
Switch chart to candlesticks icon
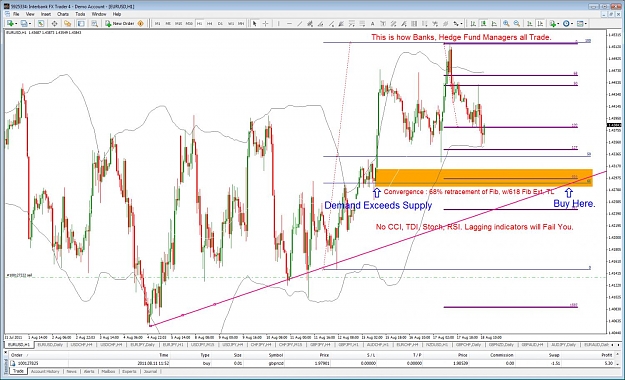click(483, 24)
